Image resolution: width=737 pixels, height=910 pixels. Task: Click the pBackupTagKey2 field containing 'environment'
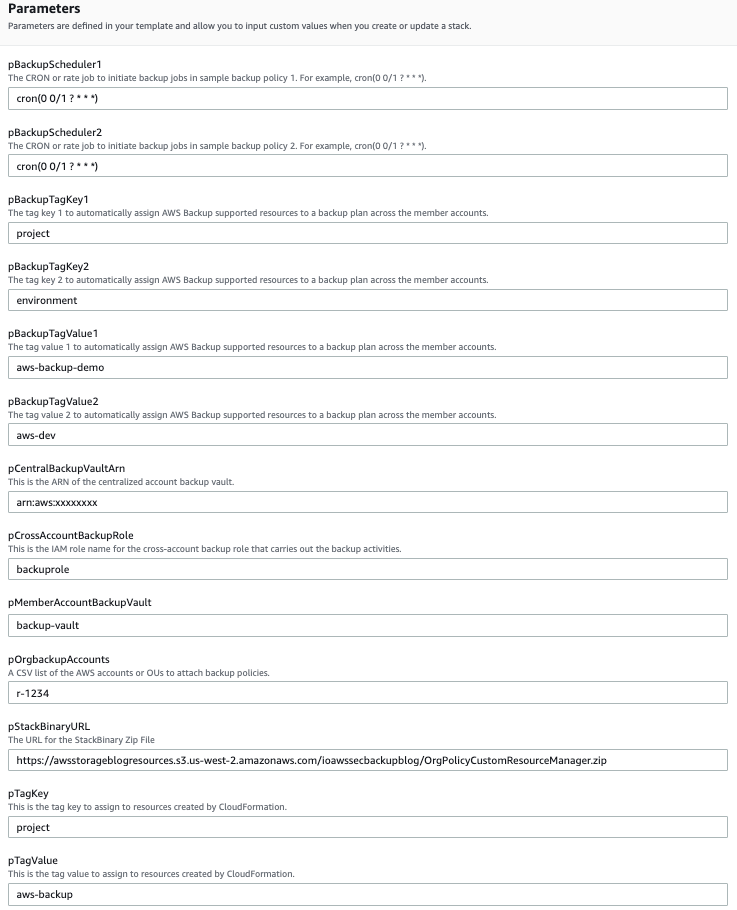[368, 300]
